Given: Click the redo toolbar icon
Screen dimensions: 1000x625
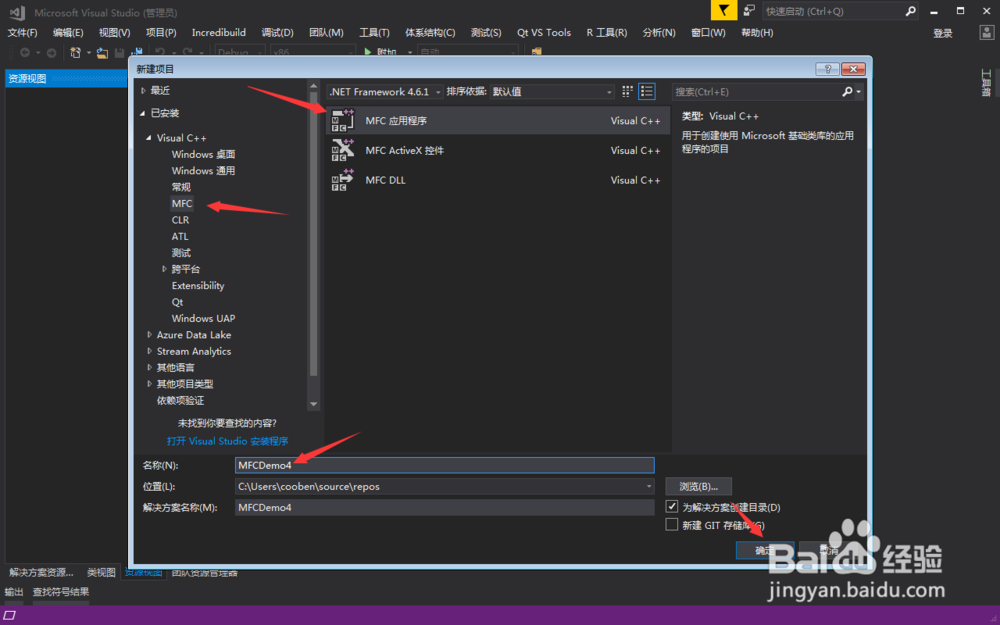Looking at the screenshot, I should coord(187,53).
